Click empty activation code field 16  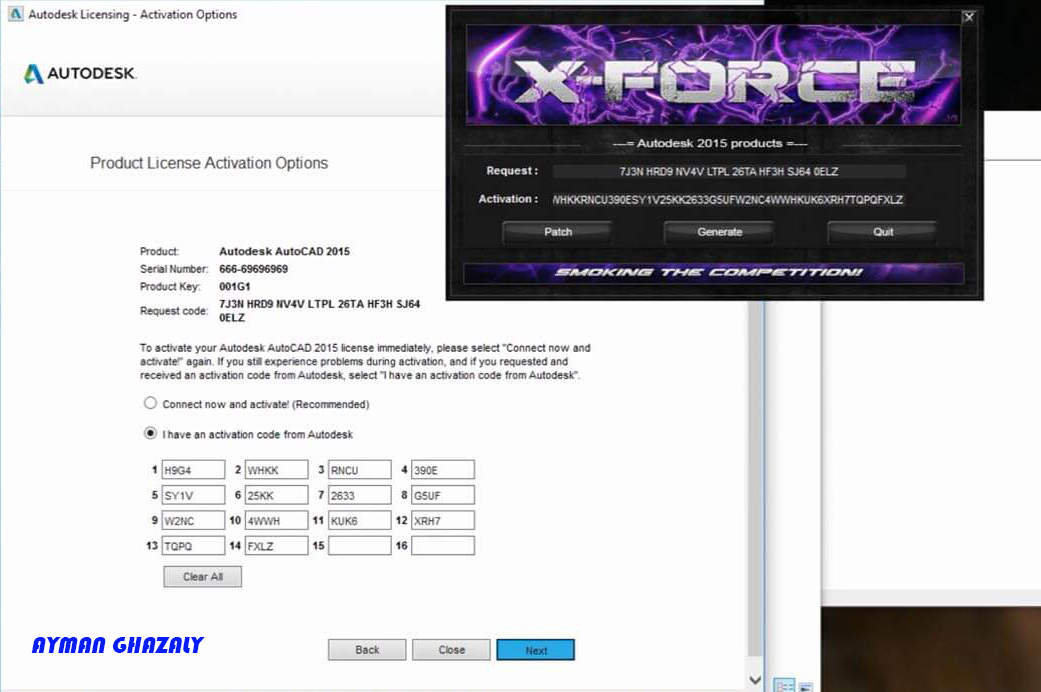[x=443, y=545]
